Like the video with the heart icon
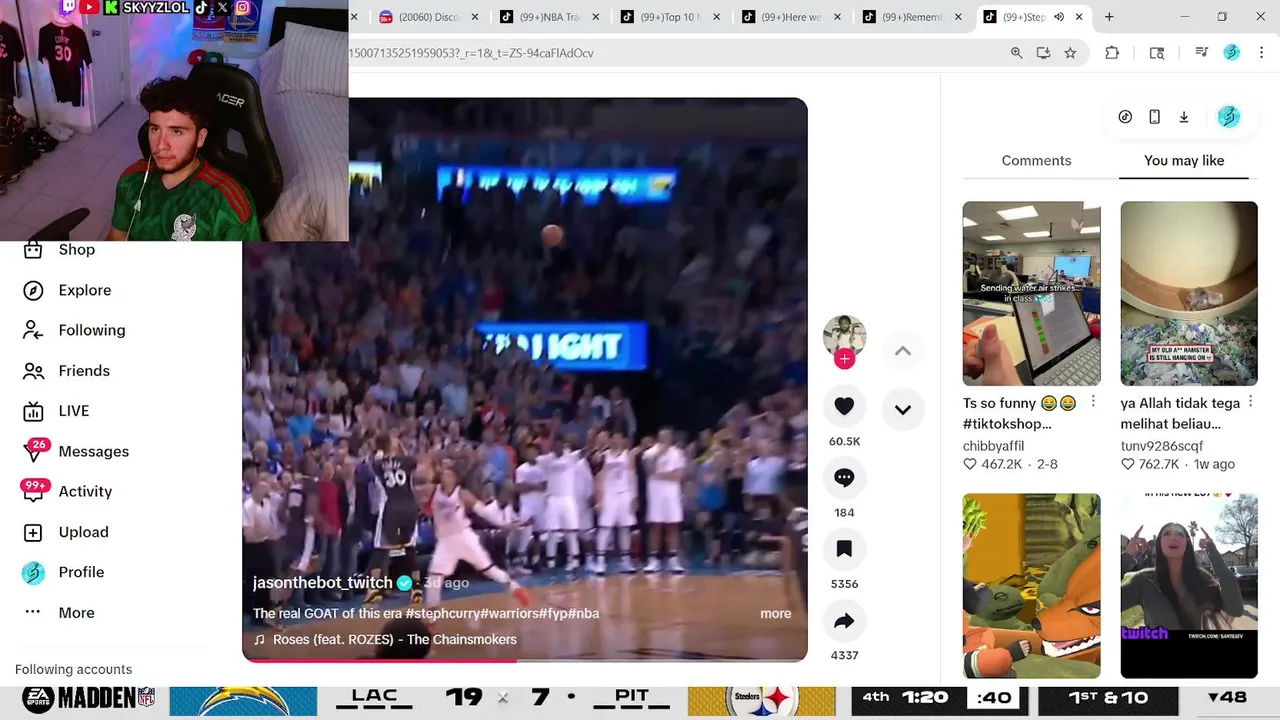 tap(844, 406)
